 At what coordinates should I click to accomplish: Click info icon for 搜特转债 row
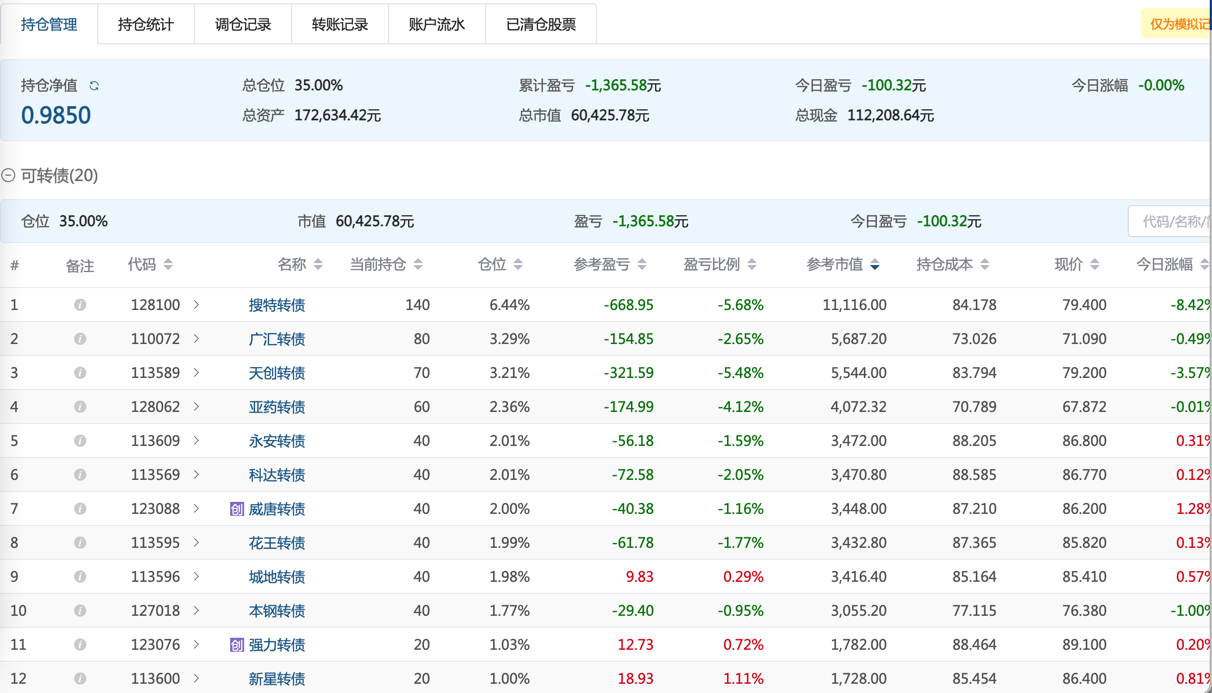80,305
